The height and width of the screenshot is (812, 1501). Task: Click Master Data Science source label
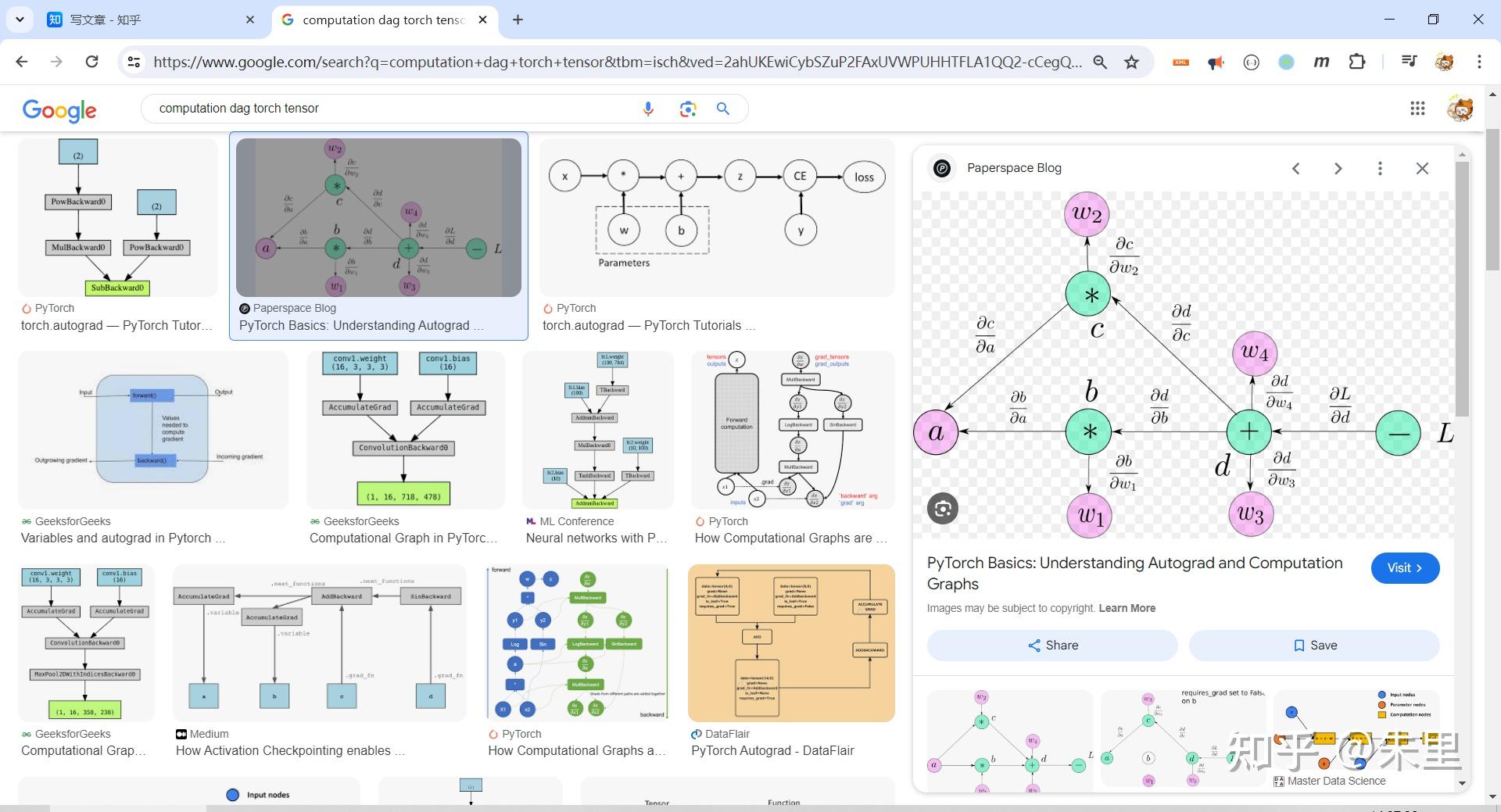coord(1336,781)
